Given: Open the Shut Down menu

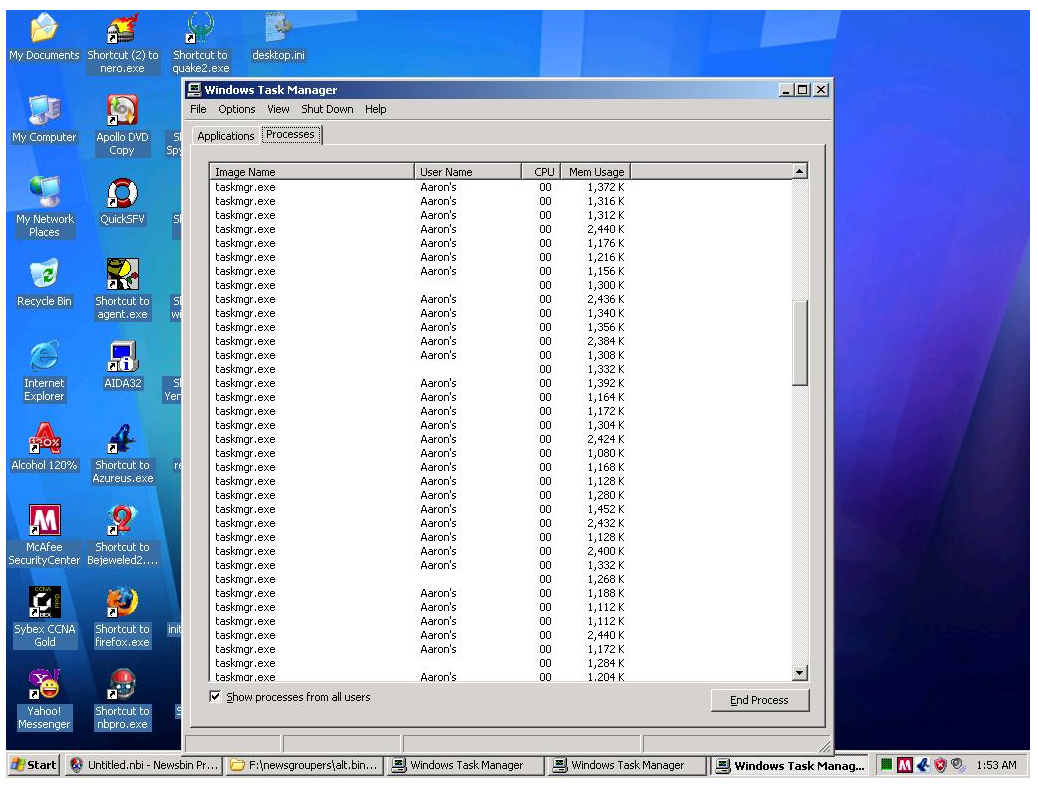Looking at the screenshot, I should (x=327, y=109).
